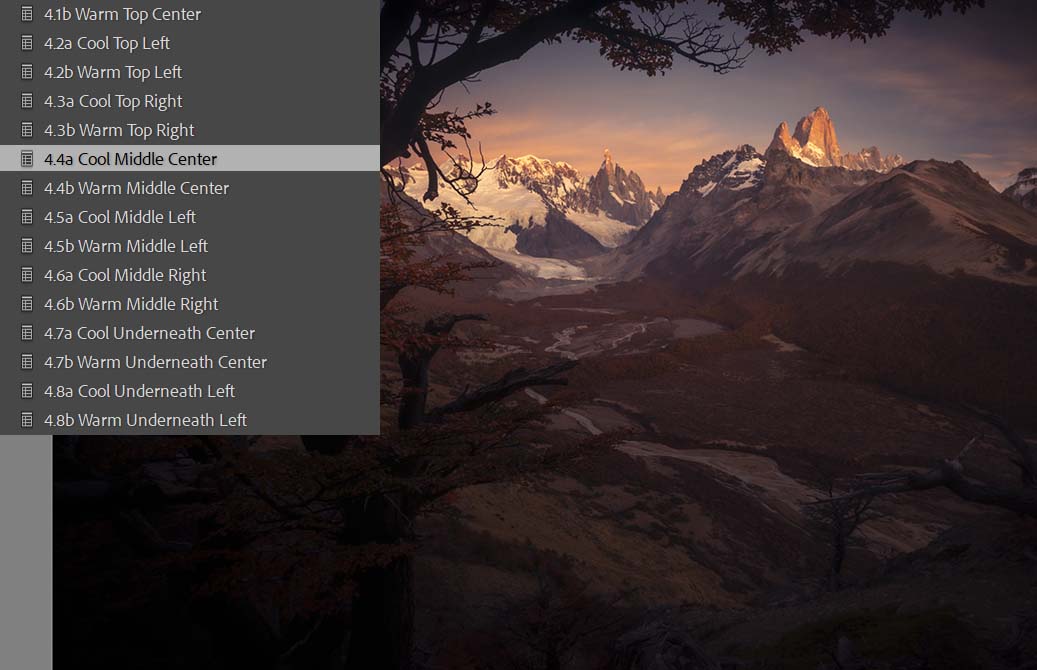
Task: Click the preset icon beside 4.5b Warm Middle Left
Action: [27, 246]
